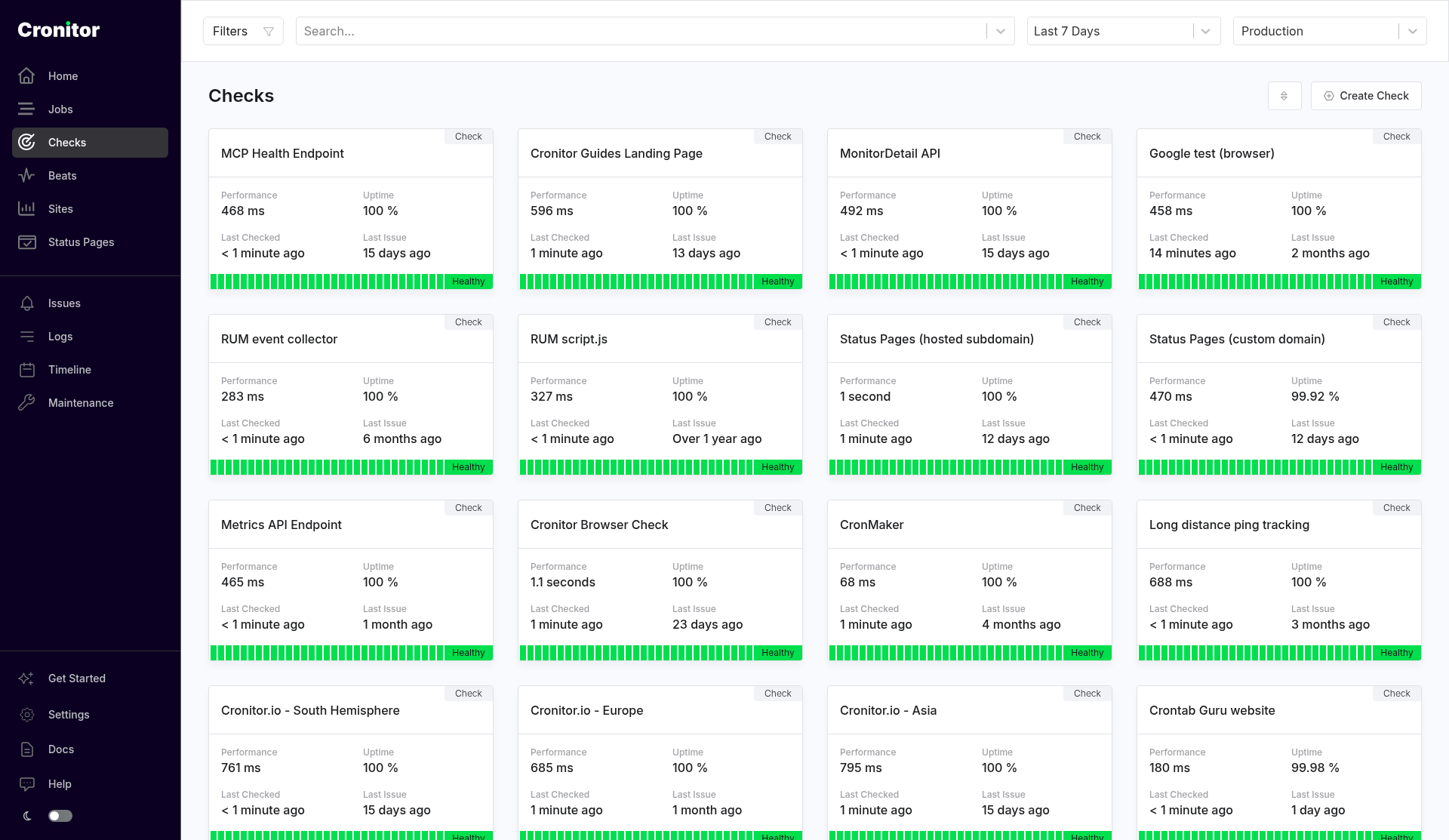Toggle the dark mode switch
Image resolution: width=1449 pixels, height=840 pixels.
[x=60, y=816]
